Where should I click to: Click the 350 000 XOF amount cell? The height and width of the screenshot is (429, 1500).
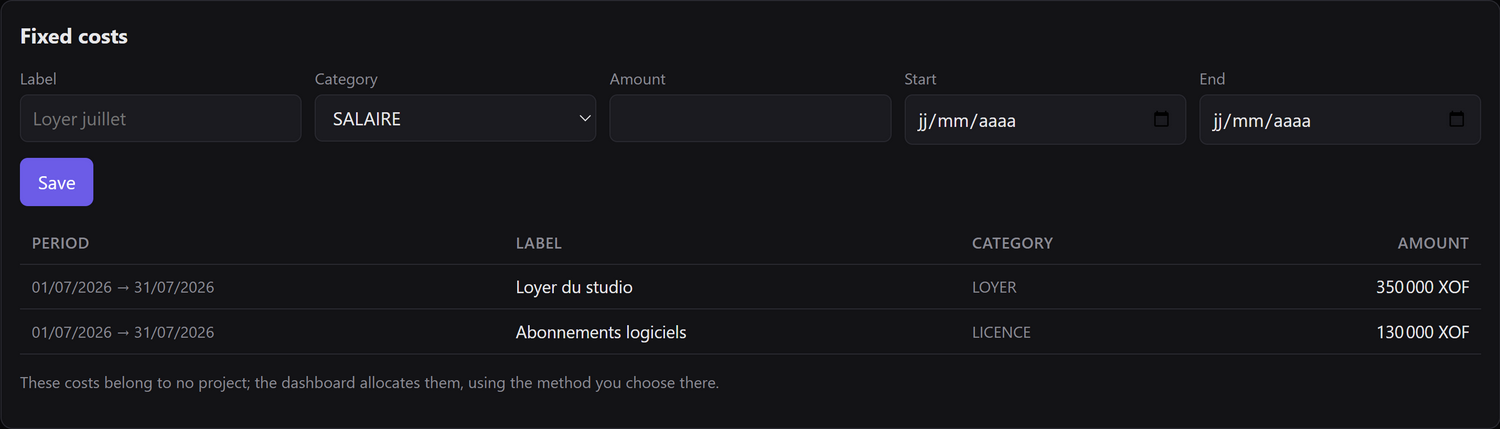click(1422, 287)
